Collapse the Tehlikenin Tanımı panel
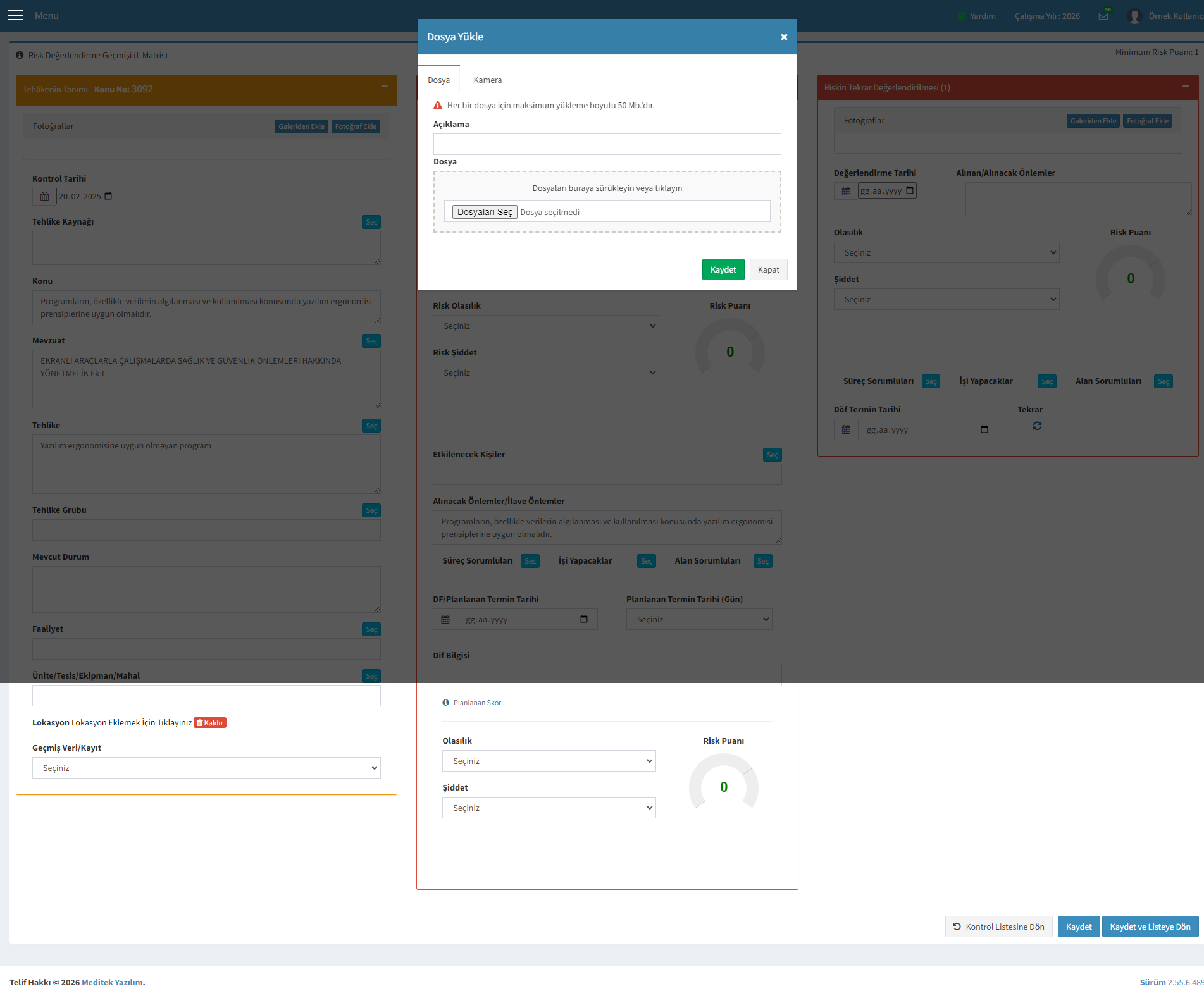 384,87
